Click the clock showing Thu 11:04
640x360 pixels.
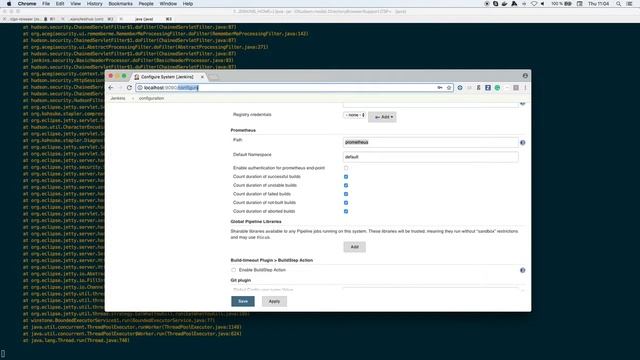point(598,4)
